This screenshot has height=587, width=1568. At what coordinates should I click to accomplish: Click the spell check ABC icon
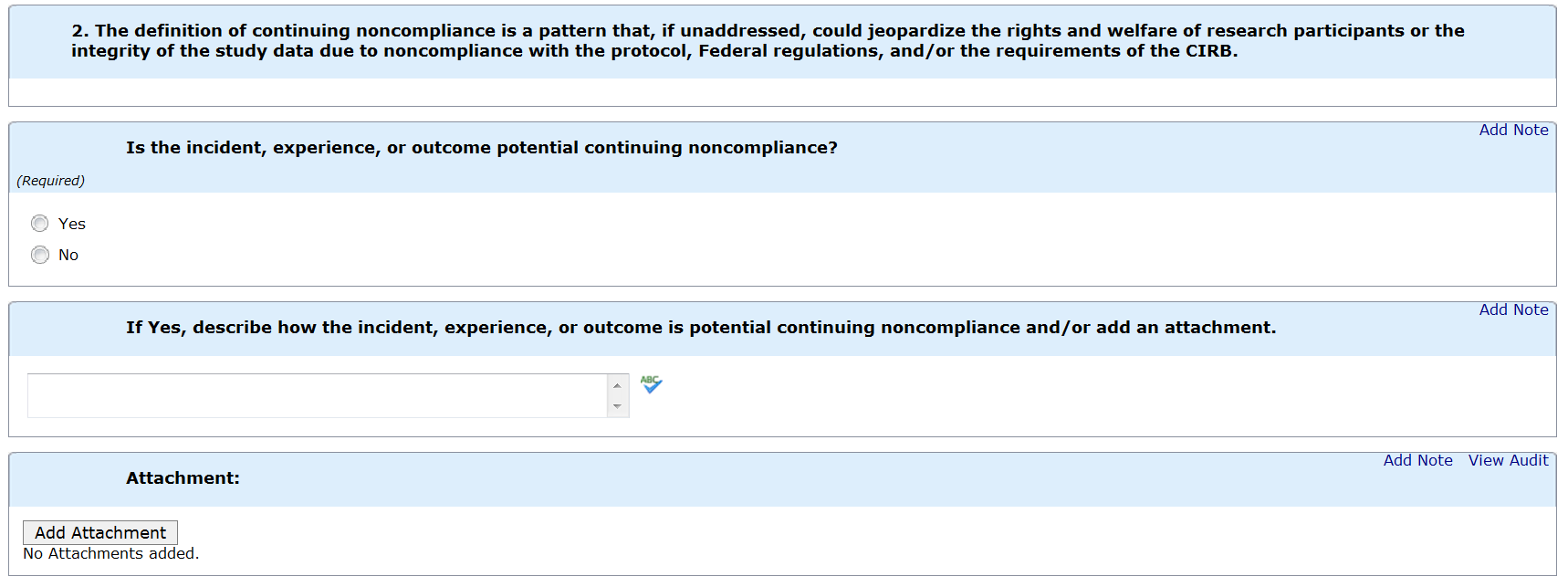(651, 384)
